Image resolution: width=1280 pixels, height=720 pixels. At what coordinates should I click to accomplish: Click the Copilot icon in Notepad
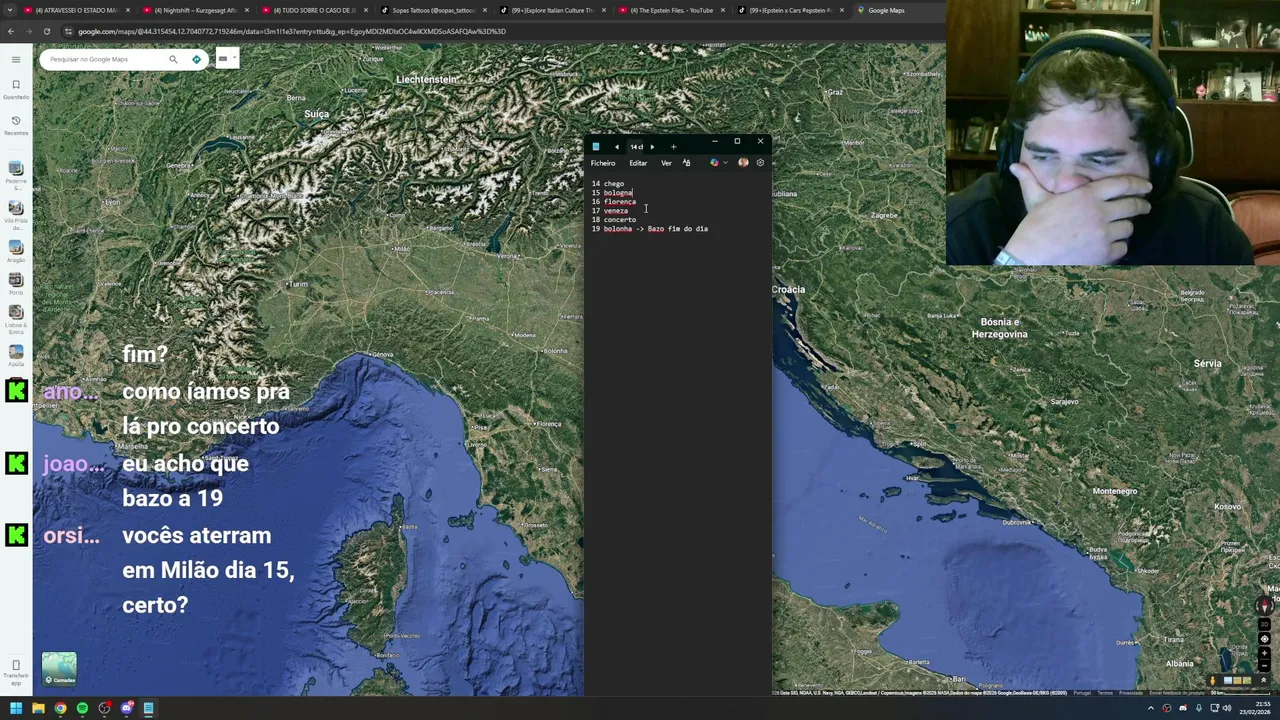point(714,163)
